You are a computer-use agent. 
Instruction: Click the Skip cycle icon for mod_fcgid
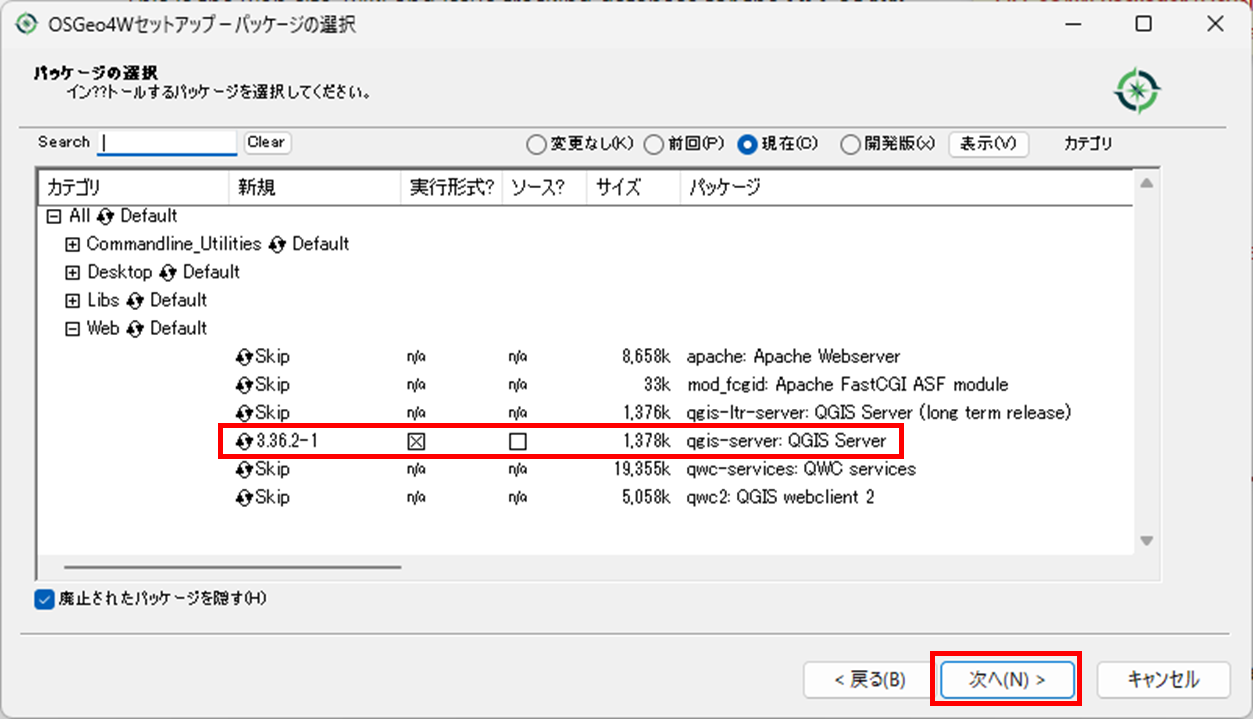243,384
